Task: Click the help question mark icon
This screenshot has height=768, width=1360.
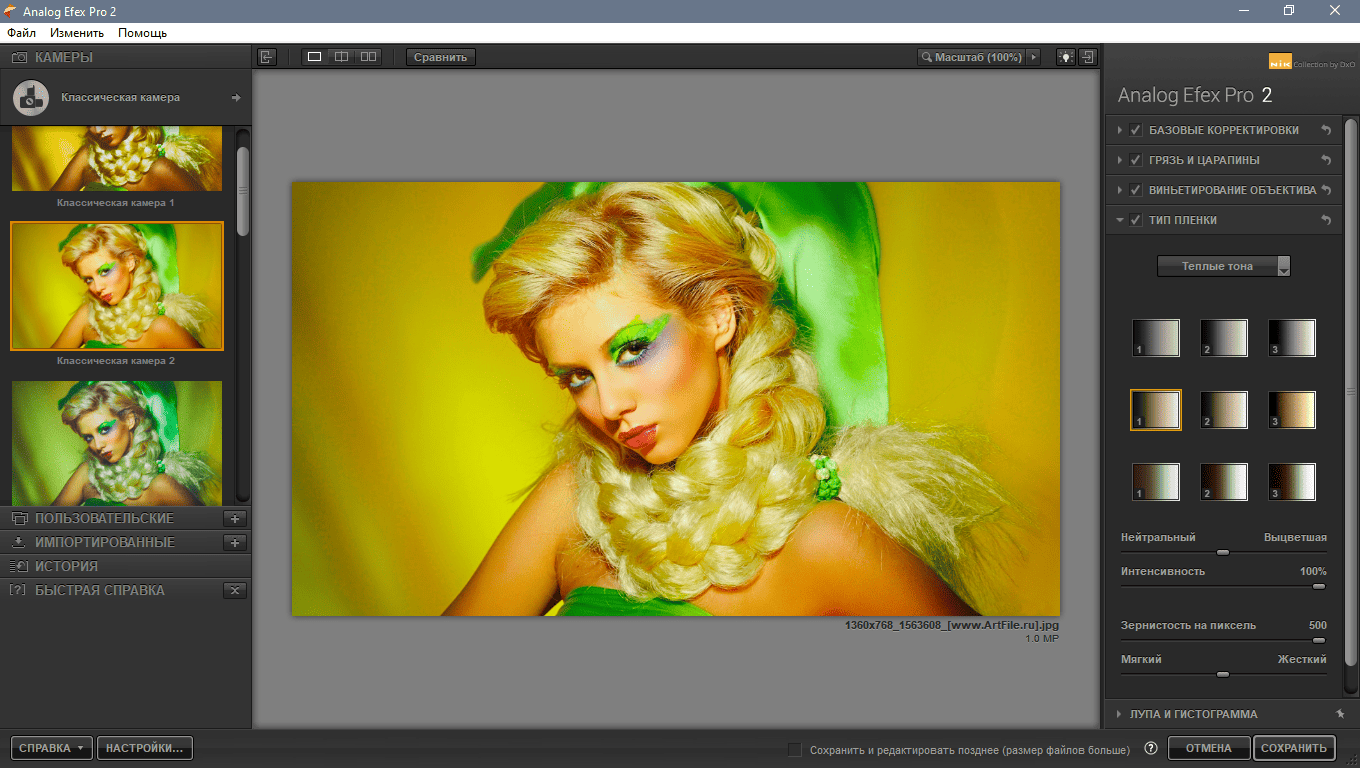Action: tap(1151, 748)
